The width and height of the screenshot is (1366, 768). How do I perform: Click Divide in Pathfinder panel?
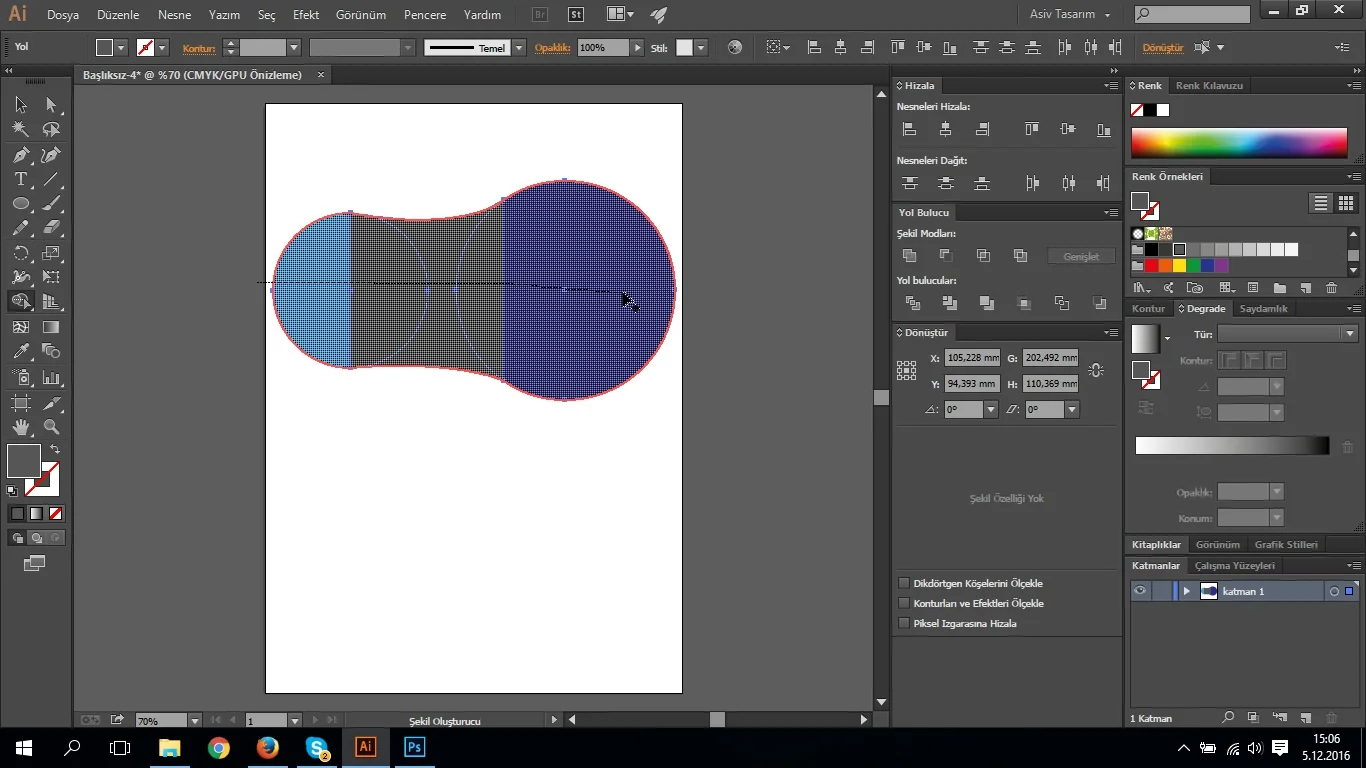[x=912, y=303]
